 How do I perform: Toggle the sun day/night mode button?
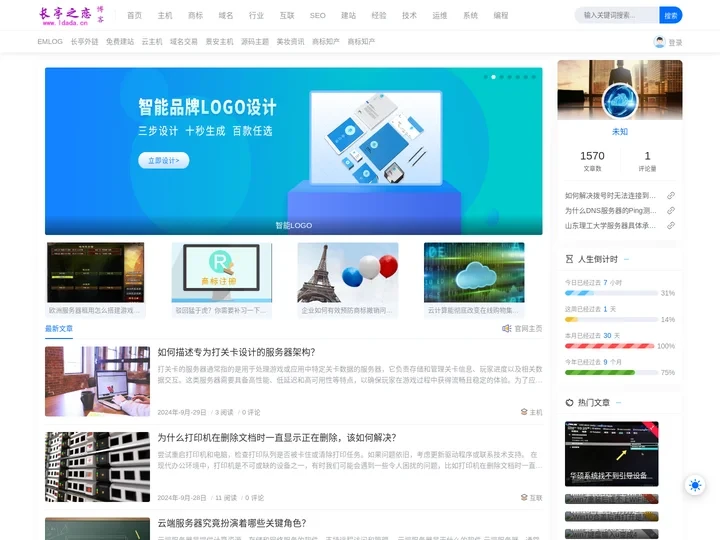(x=695, y=485)
